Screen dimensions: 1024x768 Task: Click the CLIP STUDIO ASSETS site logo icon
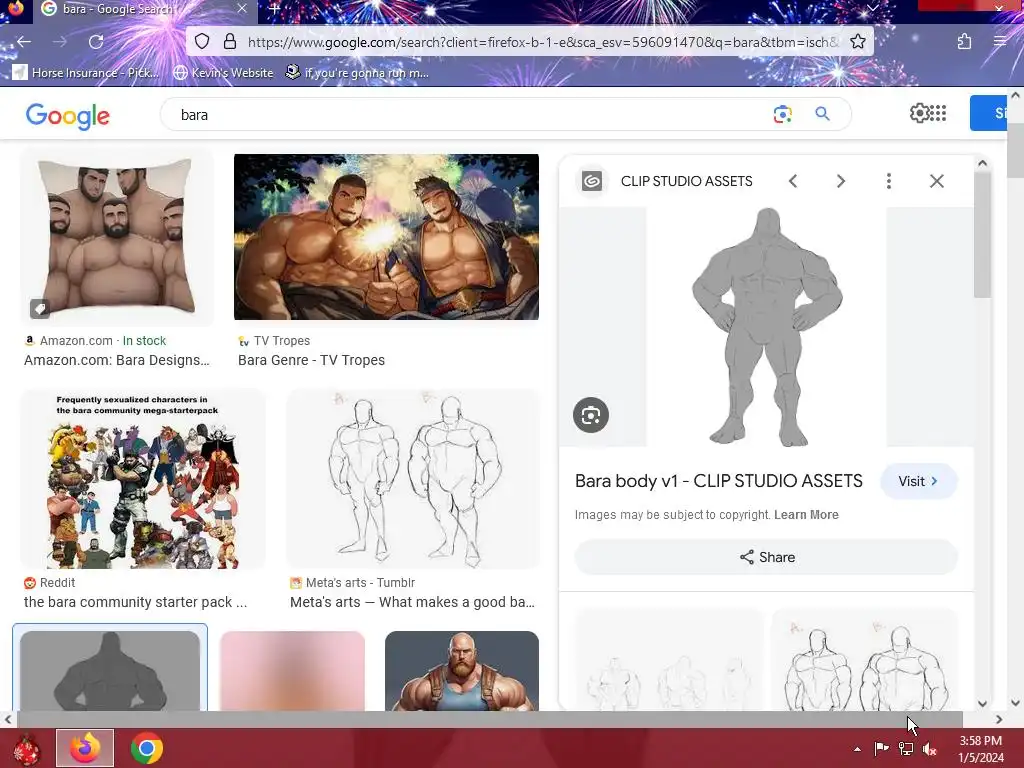point(592,181)
